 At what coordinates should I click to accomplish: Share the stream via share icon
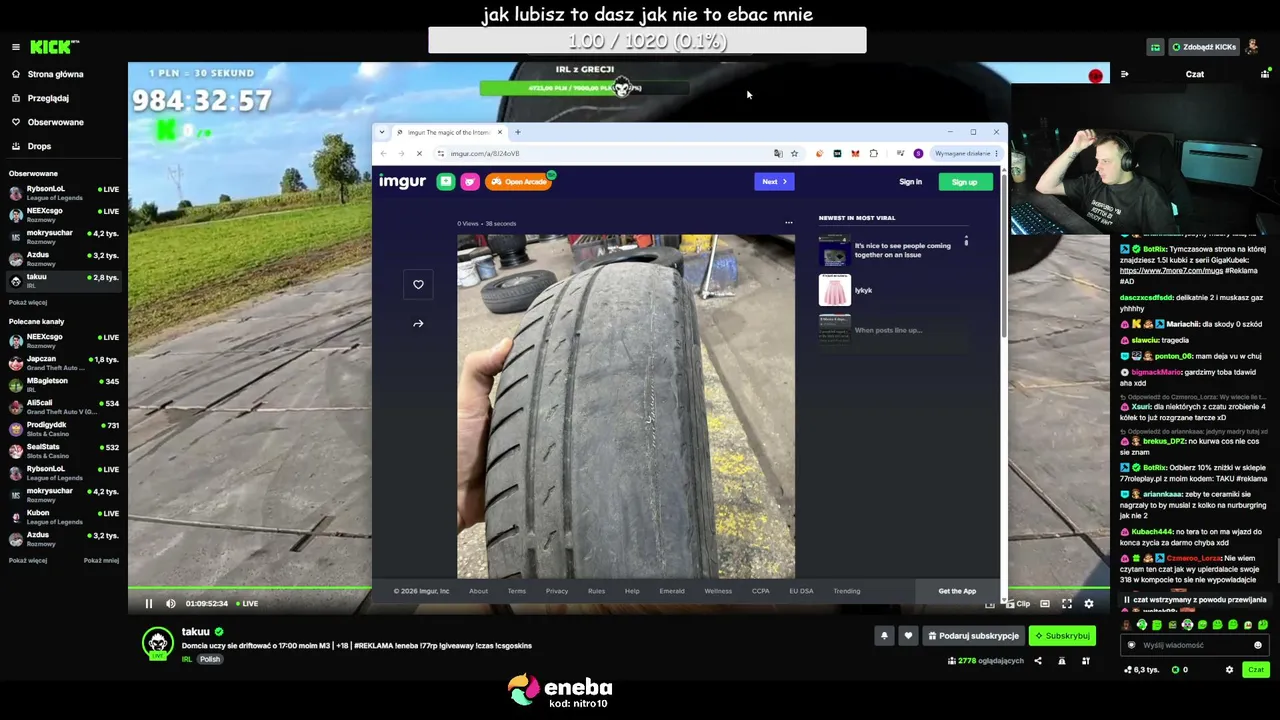click(x=1037, y=661)
